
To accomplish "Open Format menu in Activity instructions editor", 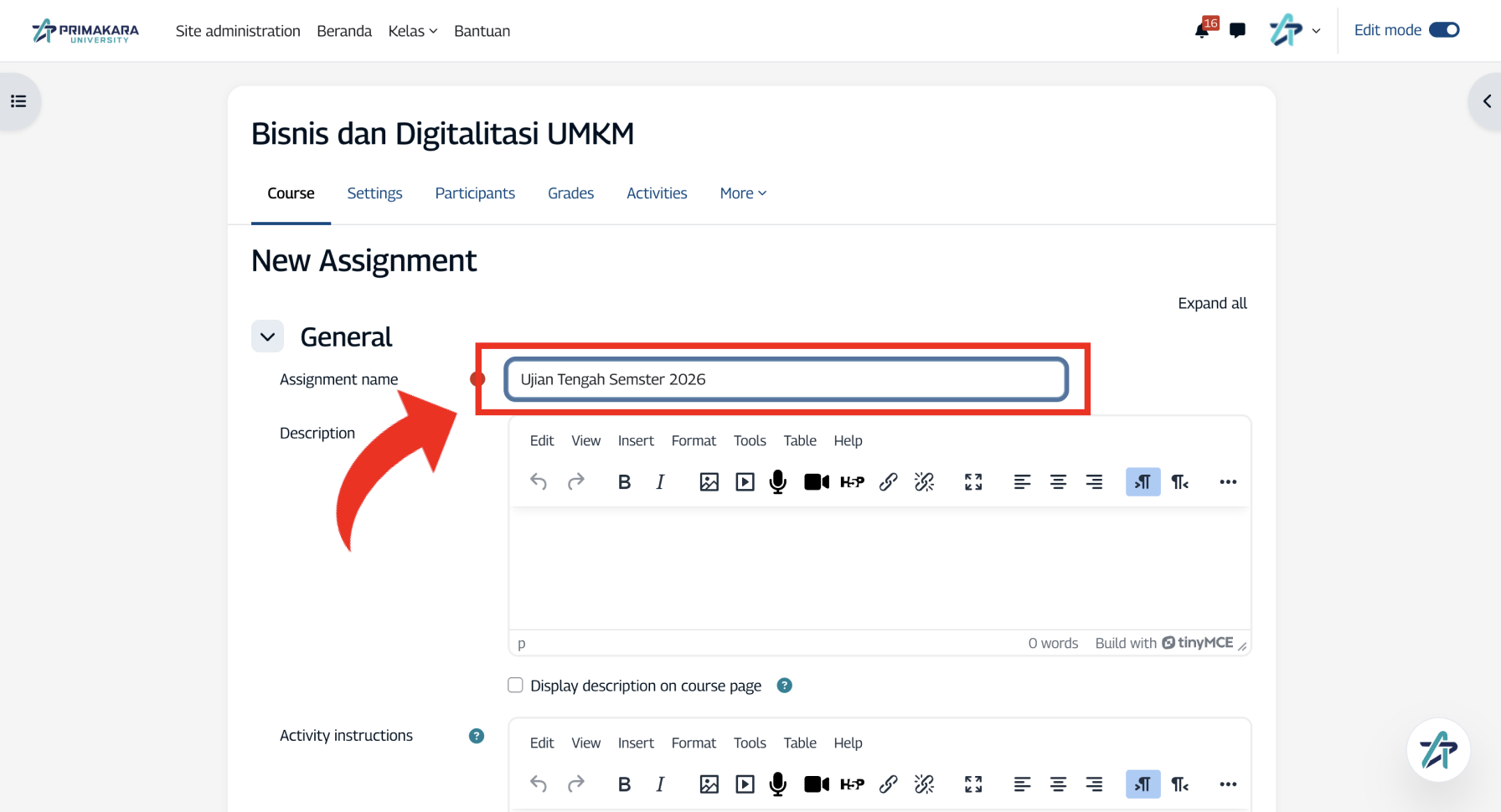I will 694,743.
